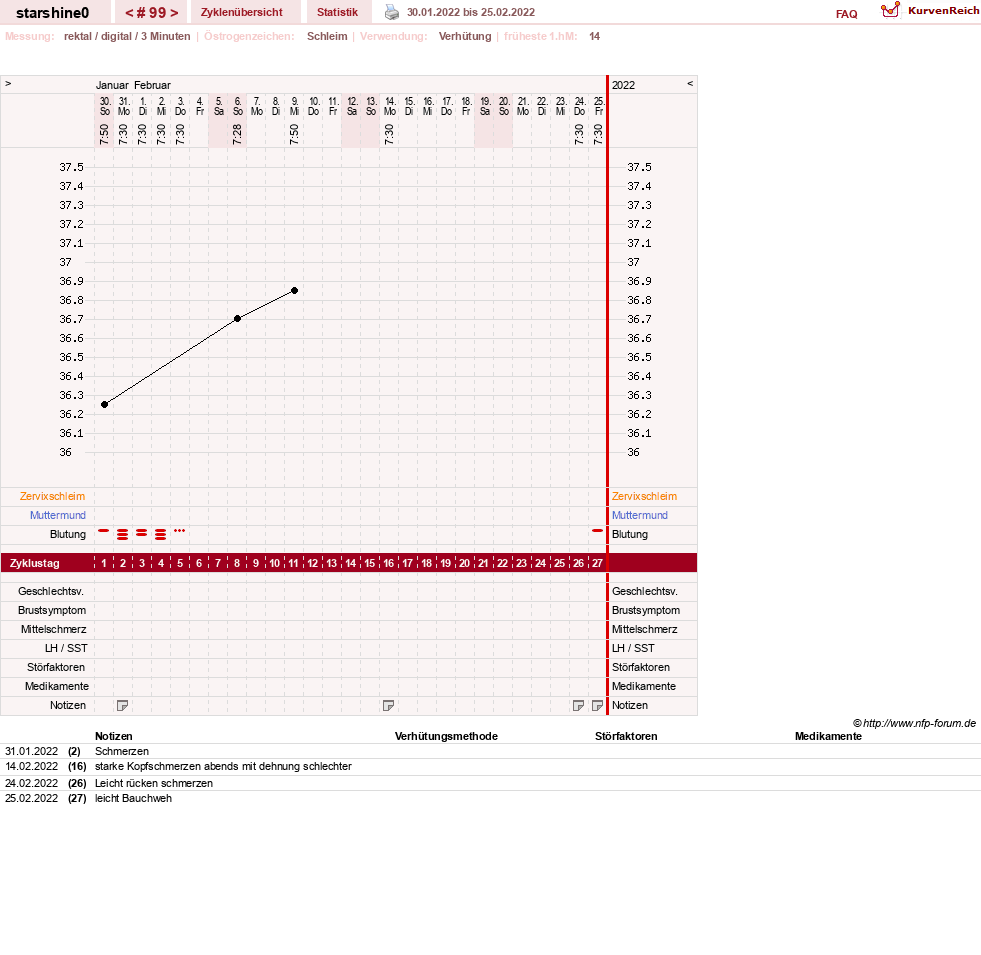Viewport: 981px width, 955px height.
Task: Click cycle day 1 in Zyklustag bar
Action: [104, 563]
